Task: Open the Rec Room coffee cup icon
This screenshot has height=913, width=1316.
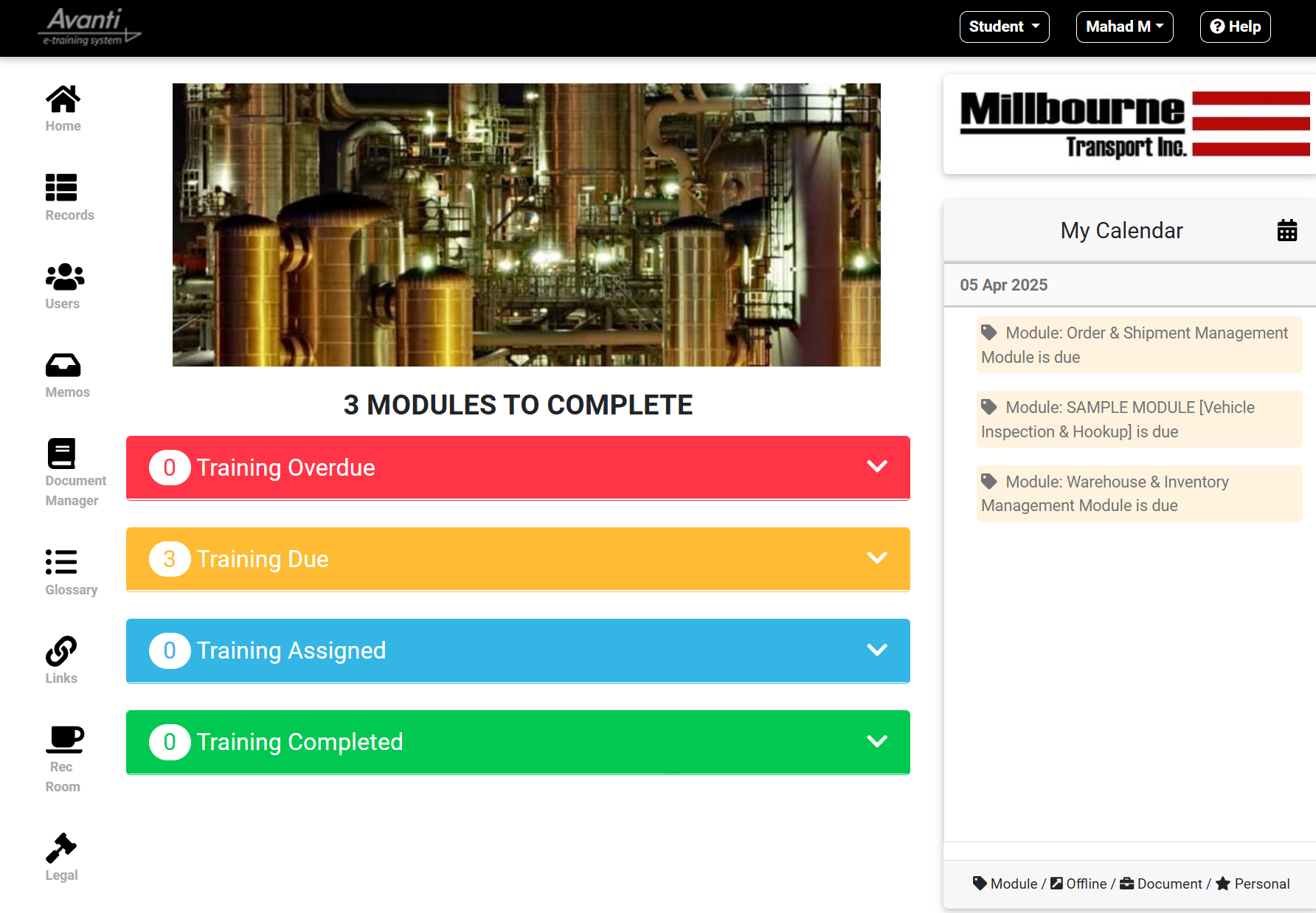Action: pyautogui.click(x=66, y=740)
